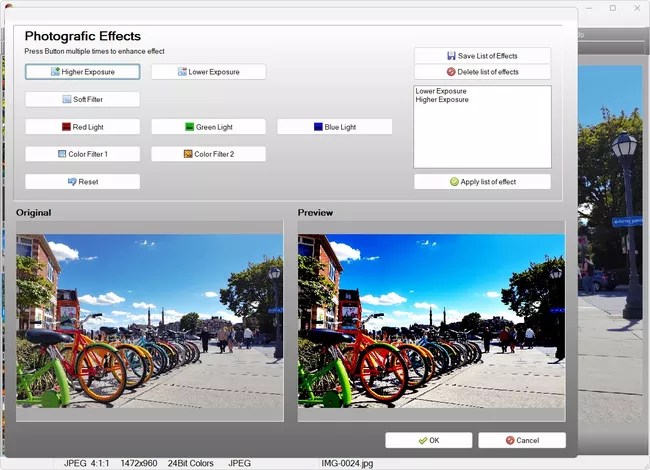Click the Higher Exposure button
The height and width of the screenshot is (470, 650).
82,72
